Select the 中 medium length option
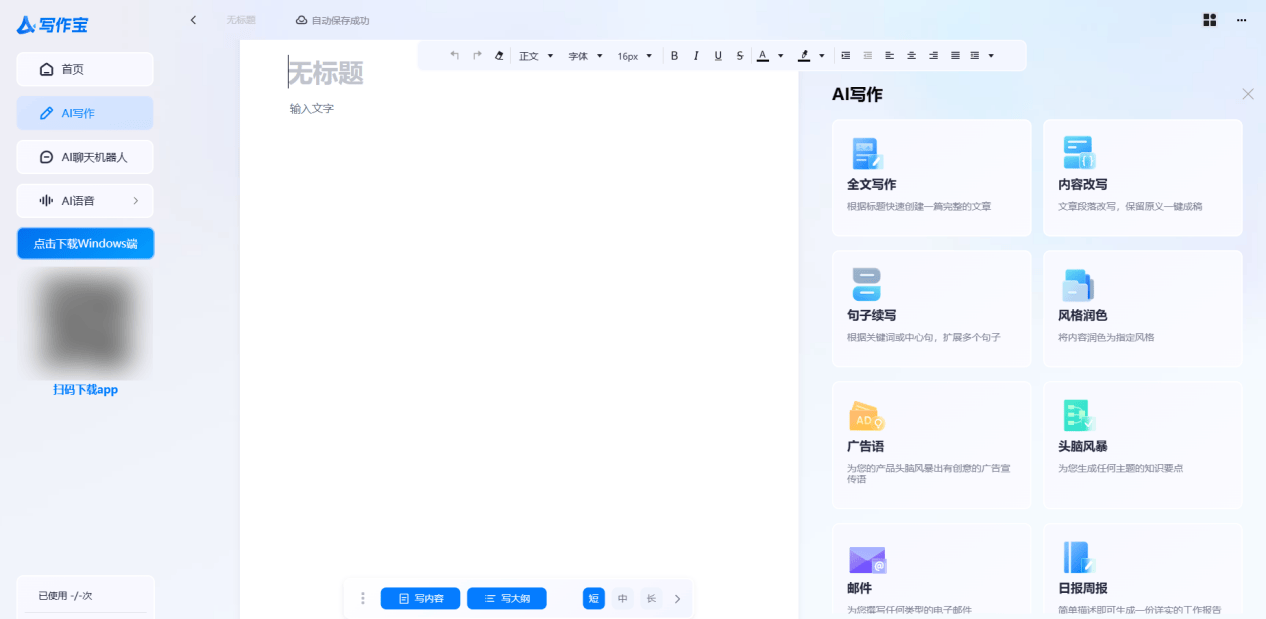The width and height of the screenshot is (1266, 619). pyautogui.click(x=622, y=598)
